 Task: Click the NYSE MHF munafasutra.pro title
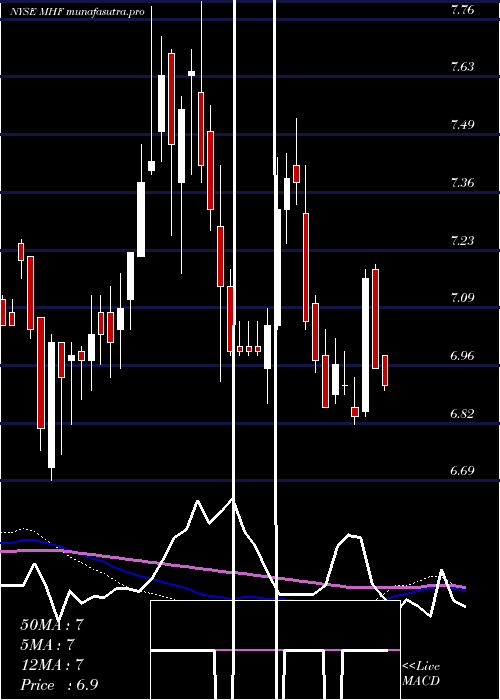78,12
